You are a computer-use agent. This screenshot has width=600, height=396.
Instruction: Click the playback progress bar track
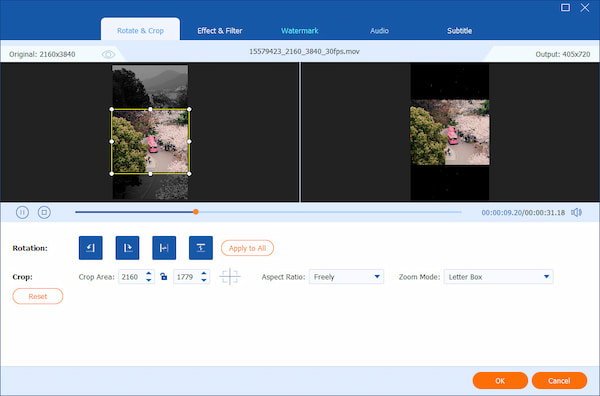pos(268,212)
